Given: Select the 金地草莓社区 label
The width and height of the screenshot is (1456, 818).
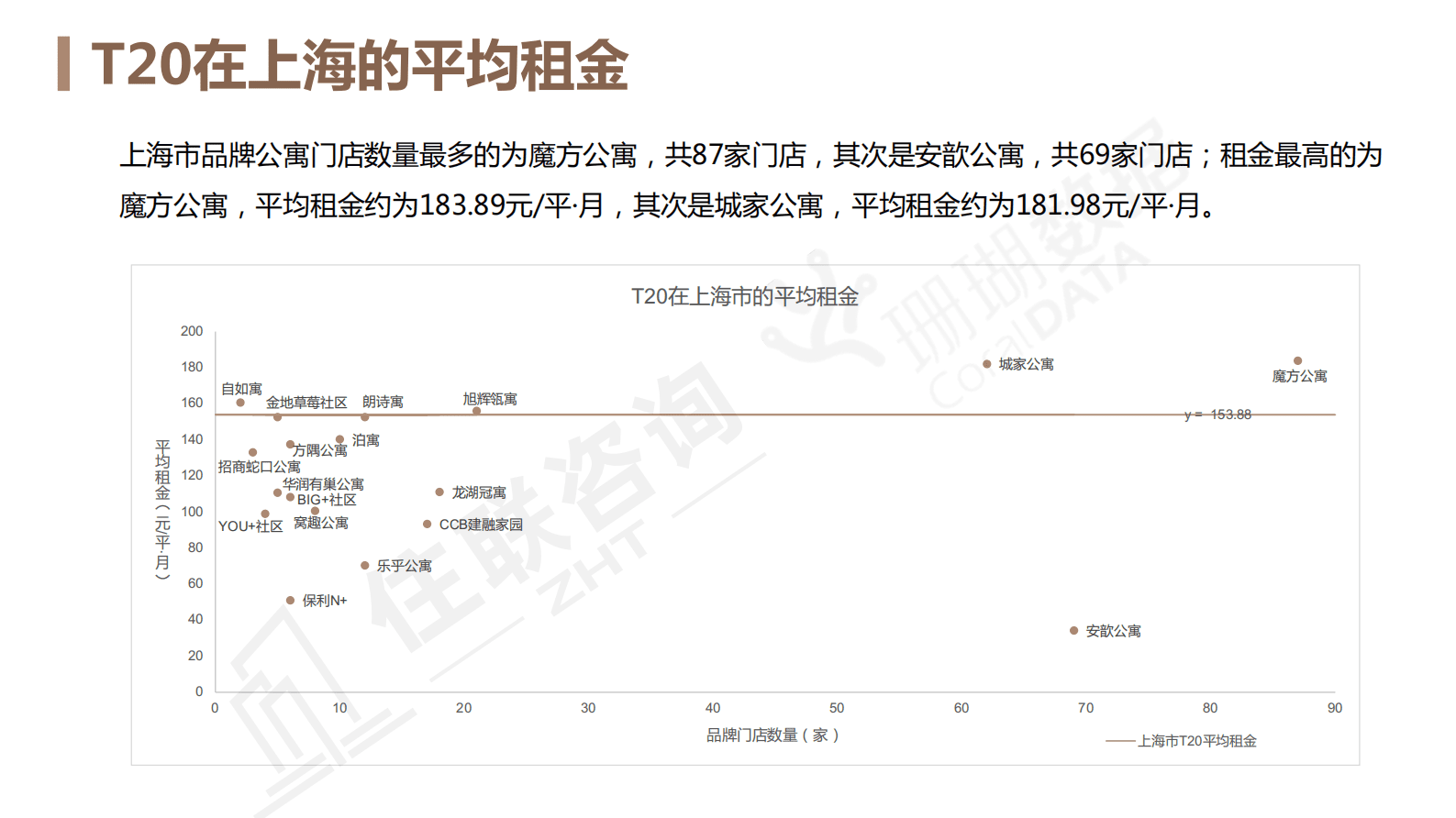Looking at the screenshot, I should [306, 403].
